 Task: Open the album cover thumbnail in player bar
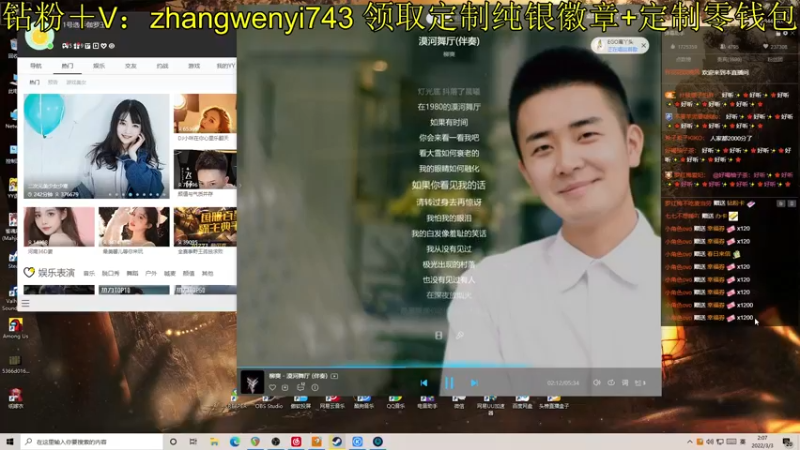[252, 382]
